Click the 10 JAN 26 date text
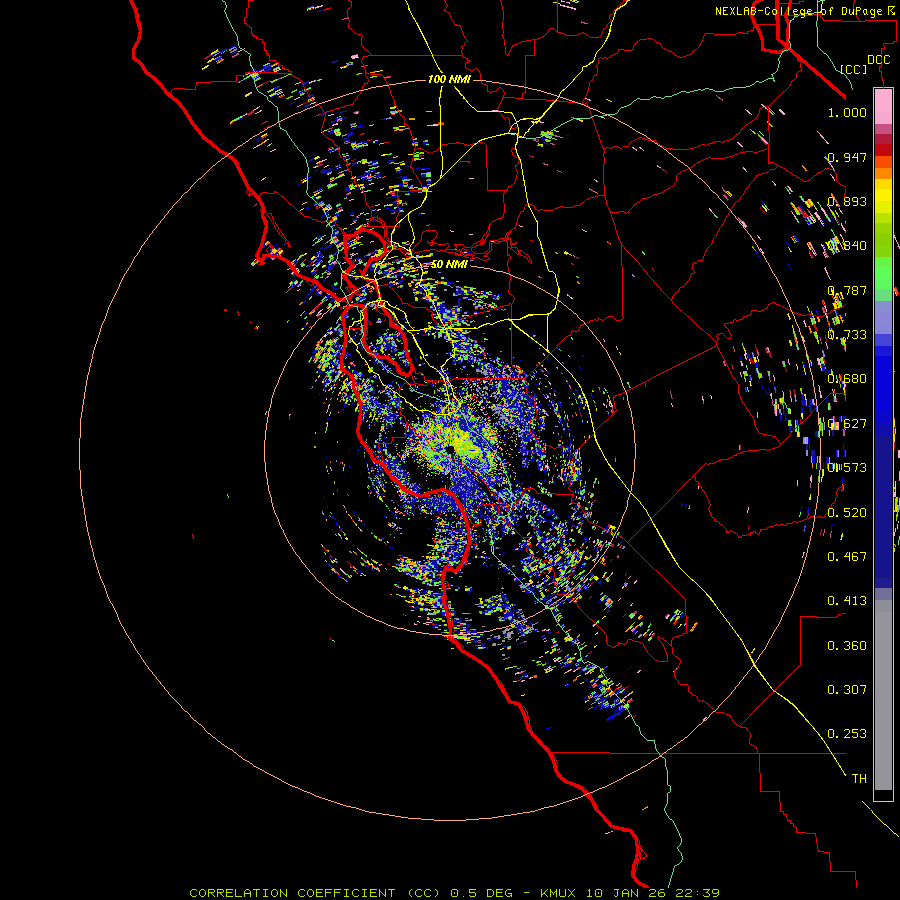This screenshot has height=900, width=900. click(x=628, y=893)
